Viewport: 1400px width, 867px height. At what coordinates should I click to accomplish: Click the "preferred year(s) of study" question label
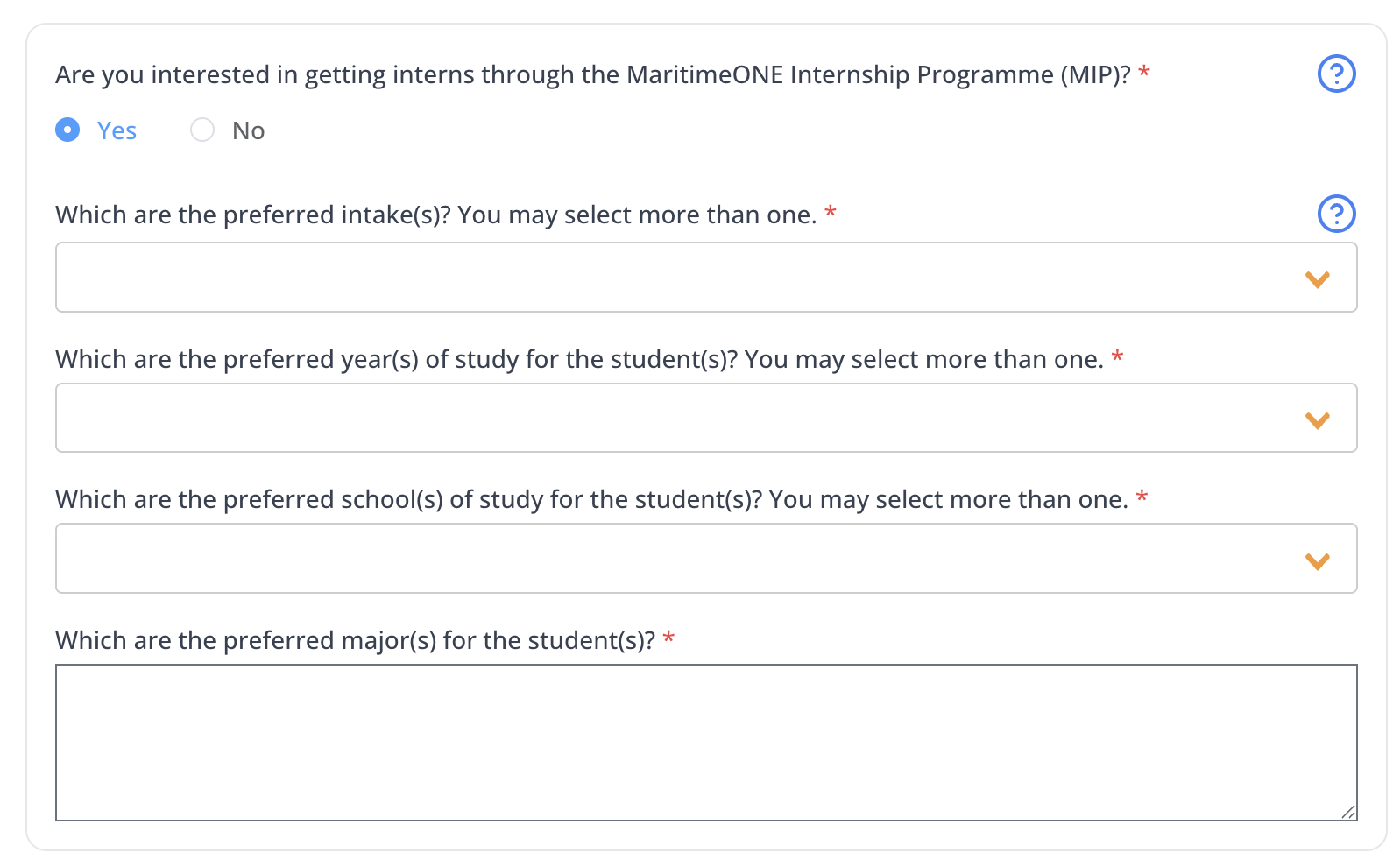[578, 360]
